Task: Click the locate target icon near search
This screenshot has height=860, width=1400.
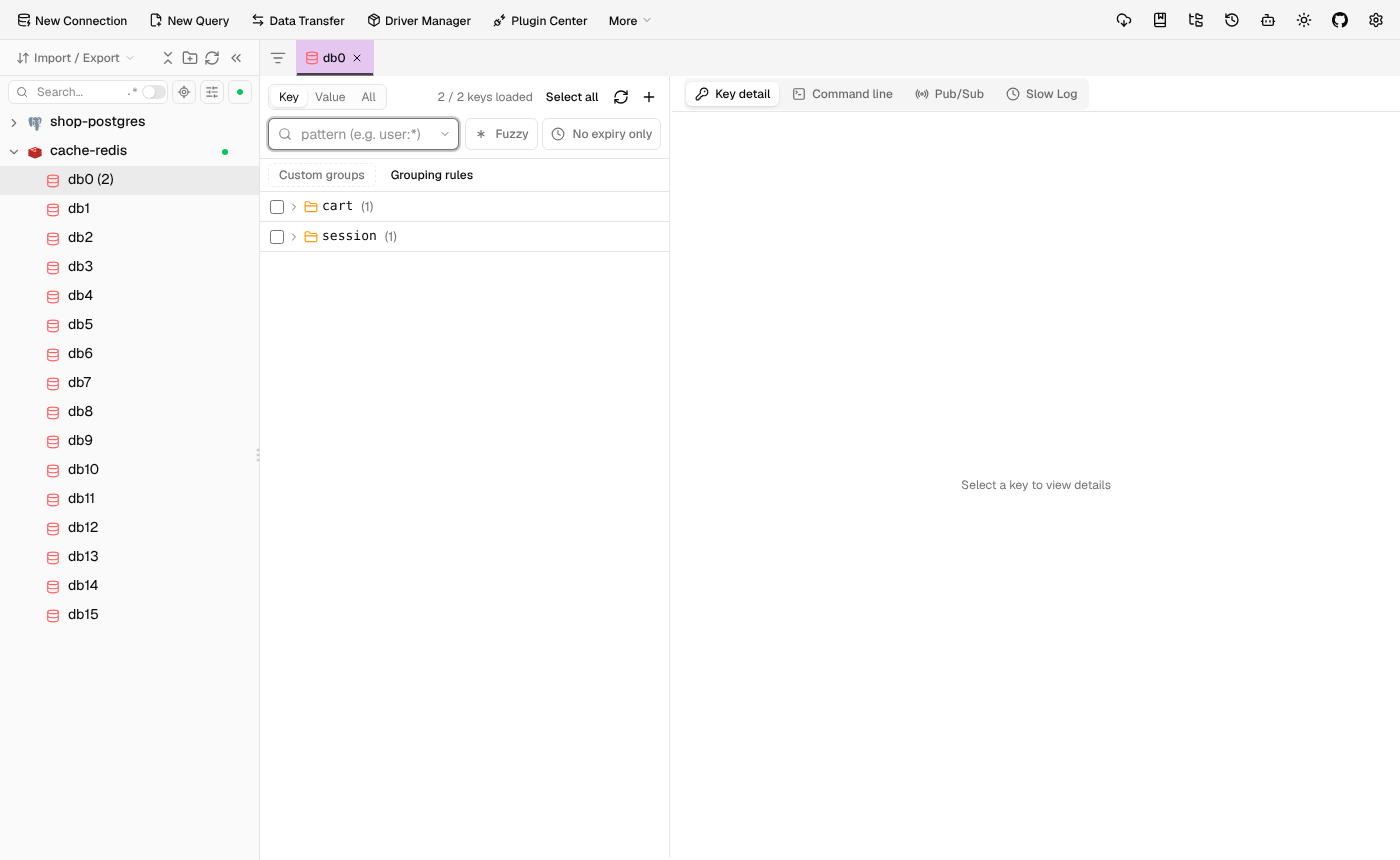Action: point(184,92)
